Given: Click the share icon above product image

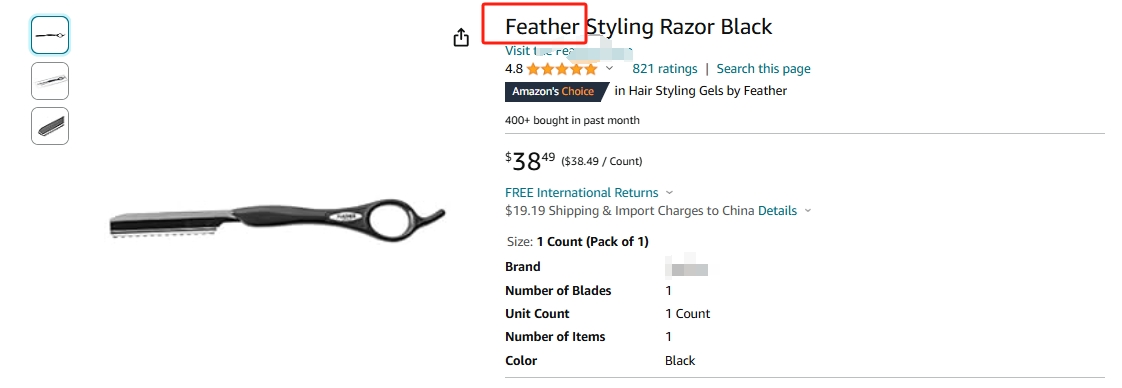Looking at the screenshot, I should coord(462,37).
